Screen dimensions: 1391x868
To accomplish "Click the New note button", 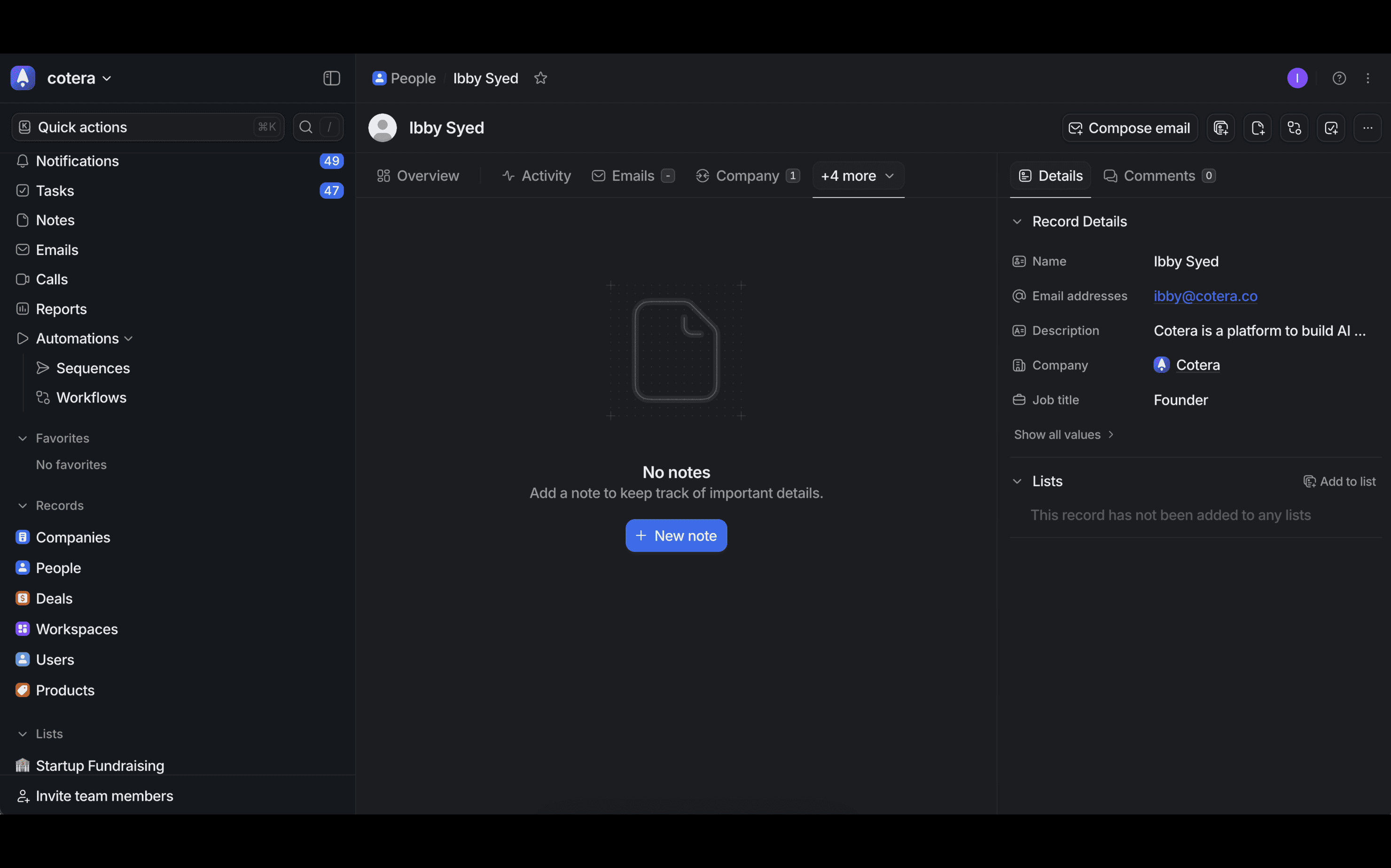I will [676, 535].
